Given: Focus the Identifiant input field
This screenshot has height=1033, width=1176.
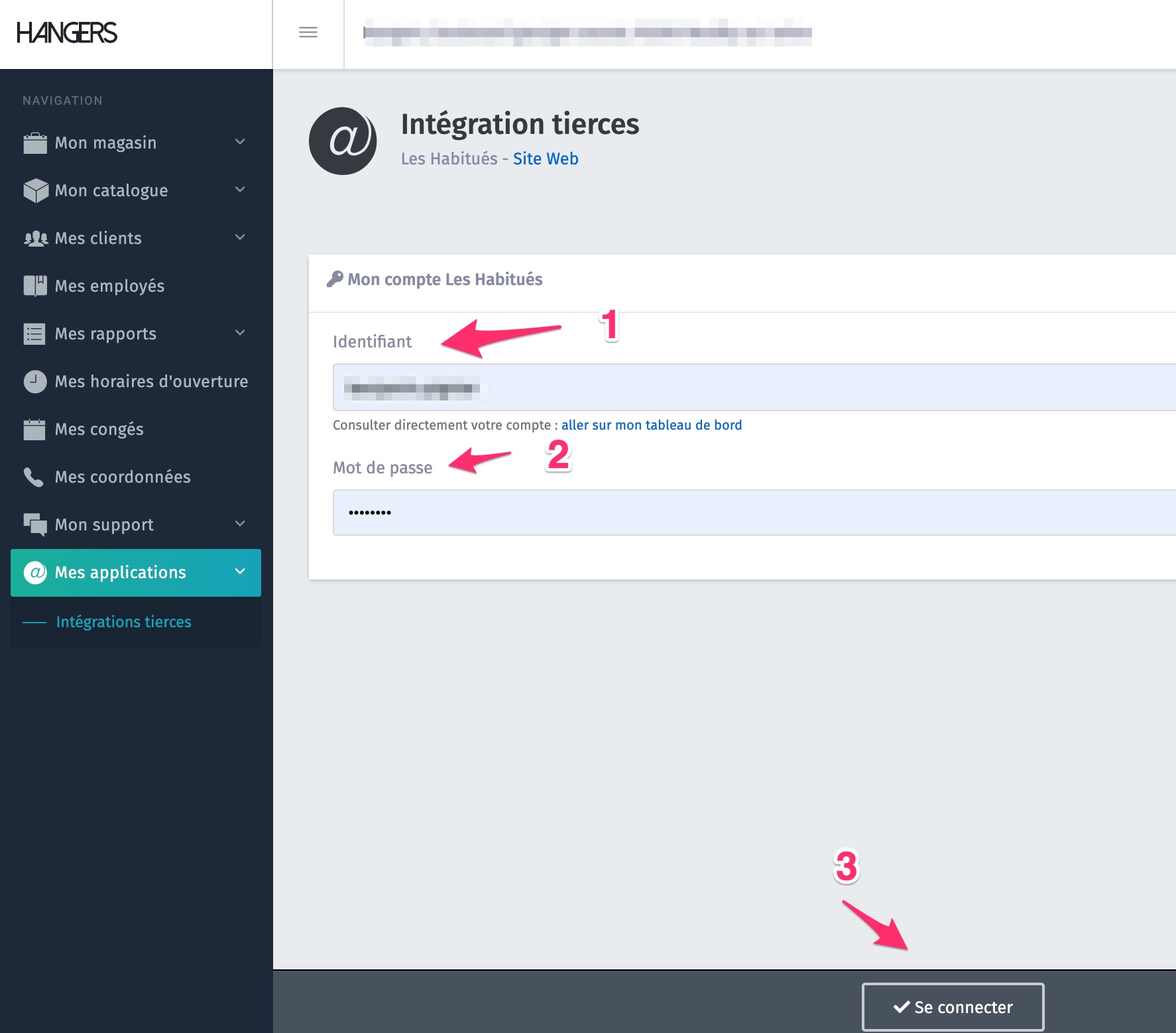Looking at the screenshot, I should (x=754, y=387).
